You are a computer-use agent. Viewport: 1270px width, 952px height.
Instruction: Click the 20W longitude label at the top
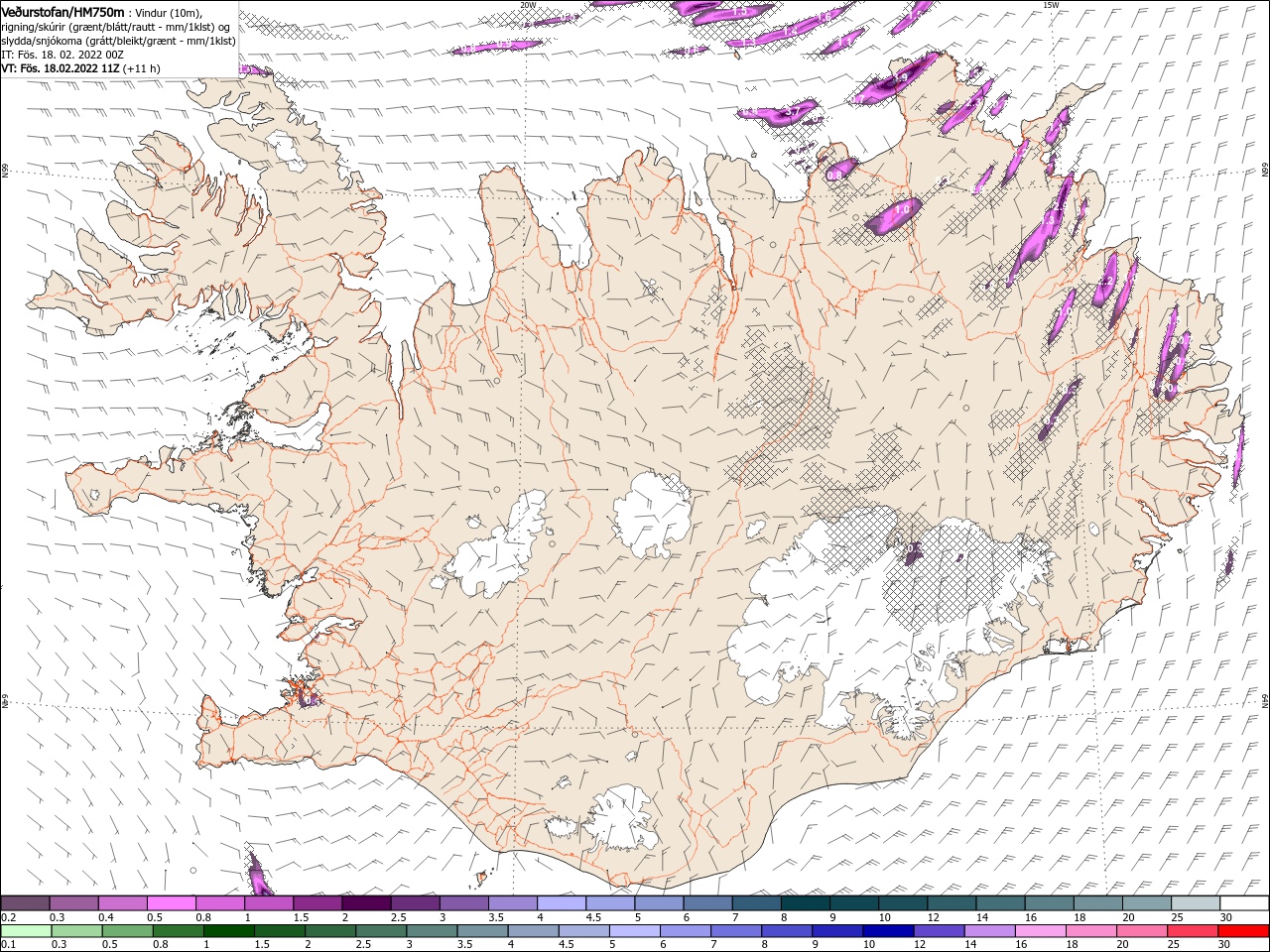click(x=528, y=5)
